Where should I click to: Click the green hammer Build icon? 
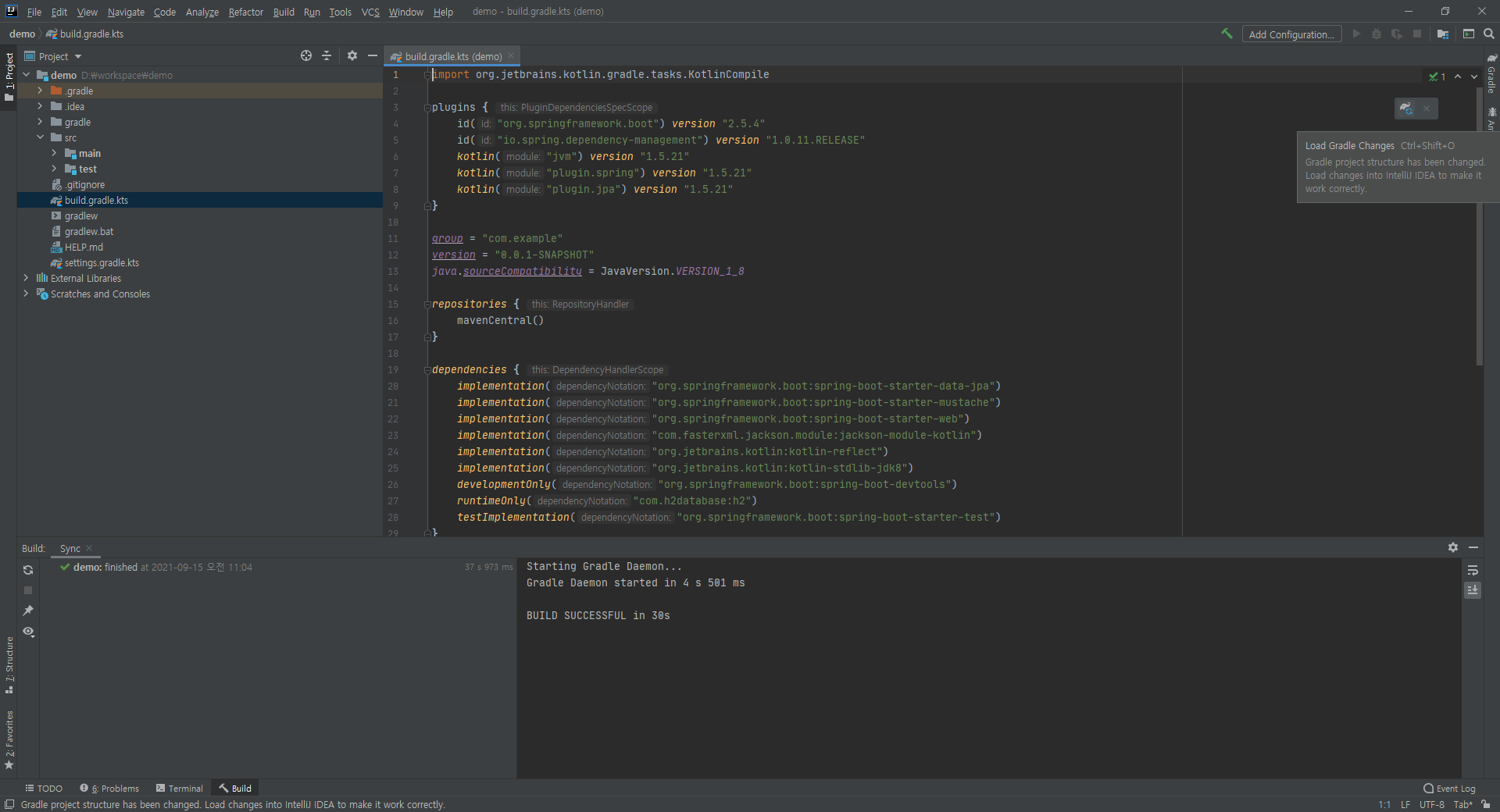[x=1227, y=34]
